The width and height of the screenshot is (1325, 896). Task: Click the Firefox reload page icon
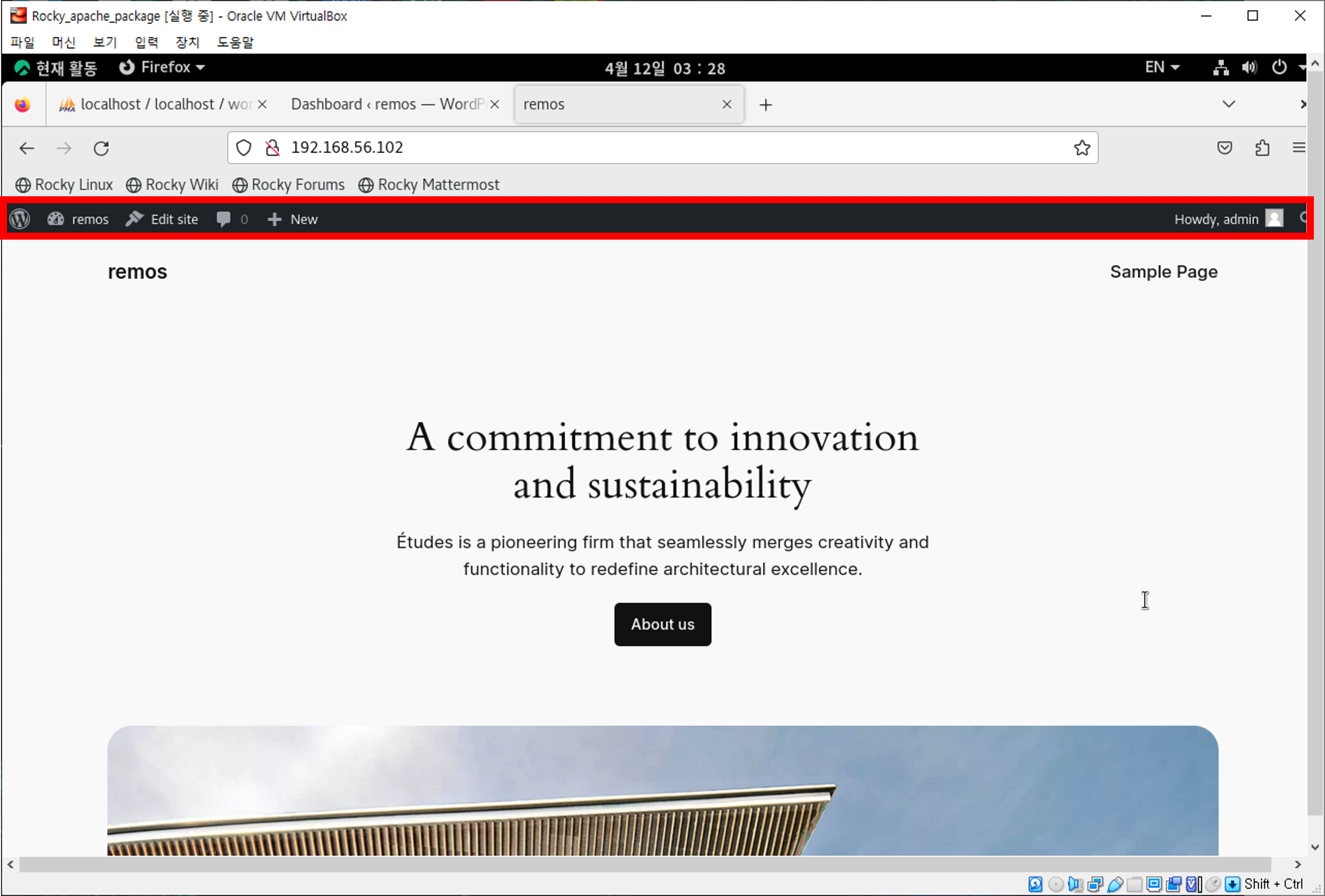coord(101,148)
